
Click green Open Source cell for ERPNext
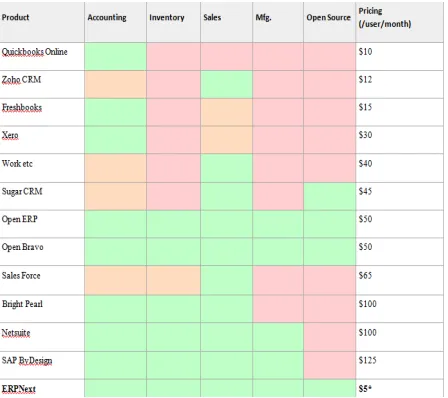[x=329, y=388]
